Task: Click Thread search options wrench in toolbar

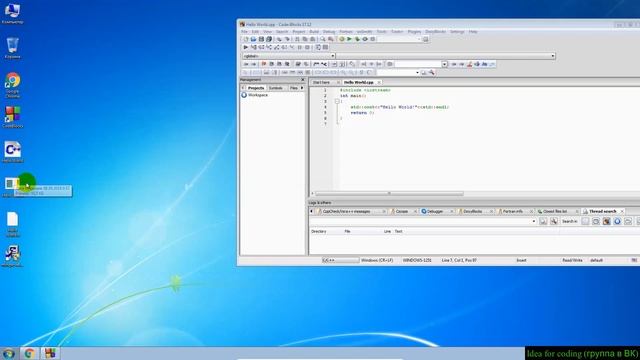Action: pyautogui.click(x=431, y=72)
